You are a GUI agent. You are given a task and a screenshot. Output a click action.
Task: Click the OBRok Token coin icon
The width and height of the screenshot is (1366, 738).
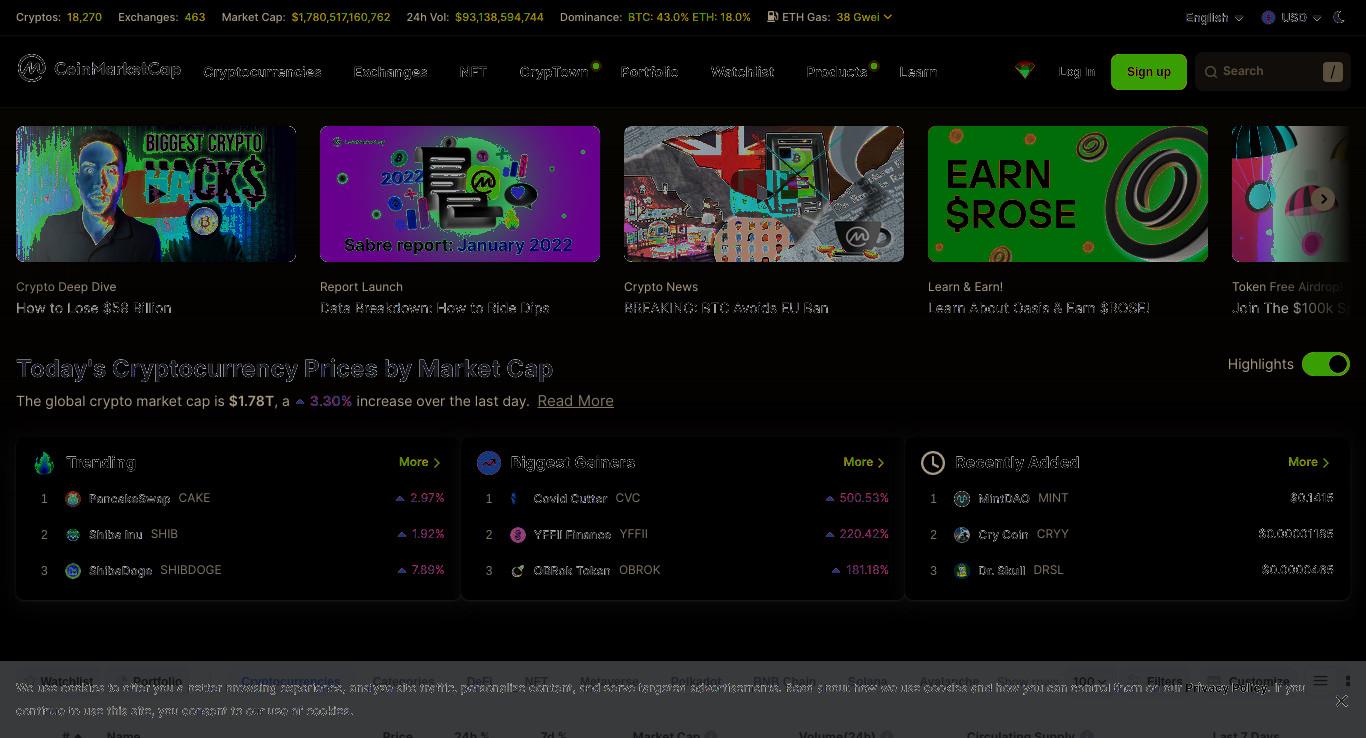pos(517,571)
